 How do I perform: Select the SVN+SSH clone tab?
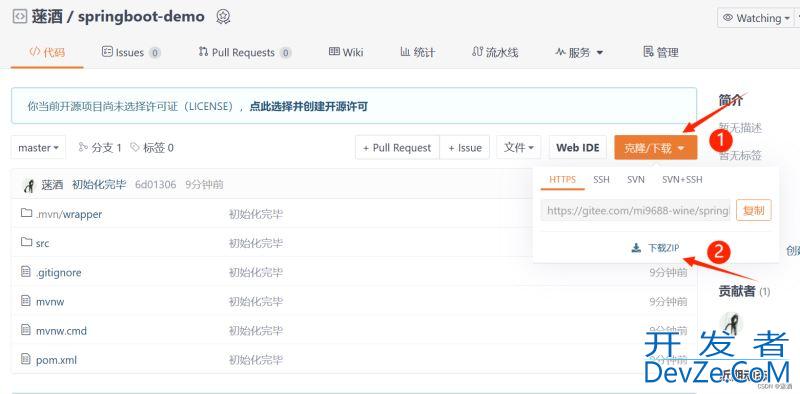click(x=682, y=180)
